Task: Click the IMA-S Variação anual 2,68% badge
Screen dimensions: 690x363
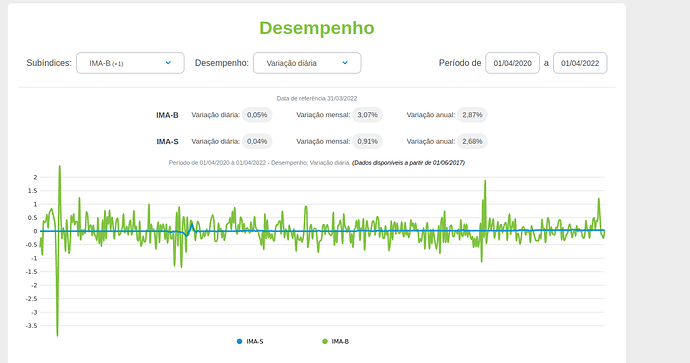Action: [472, 141]
